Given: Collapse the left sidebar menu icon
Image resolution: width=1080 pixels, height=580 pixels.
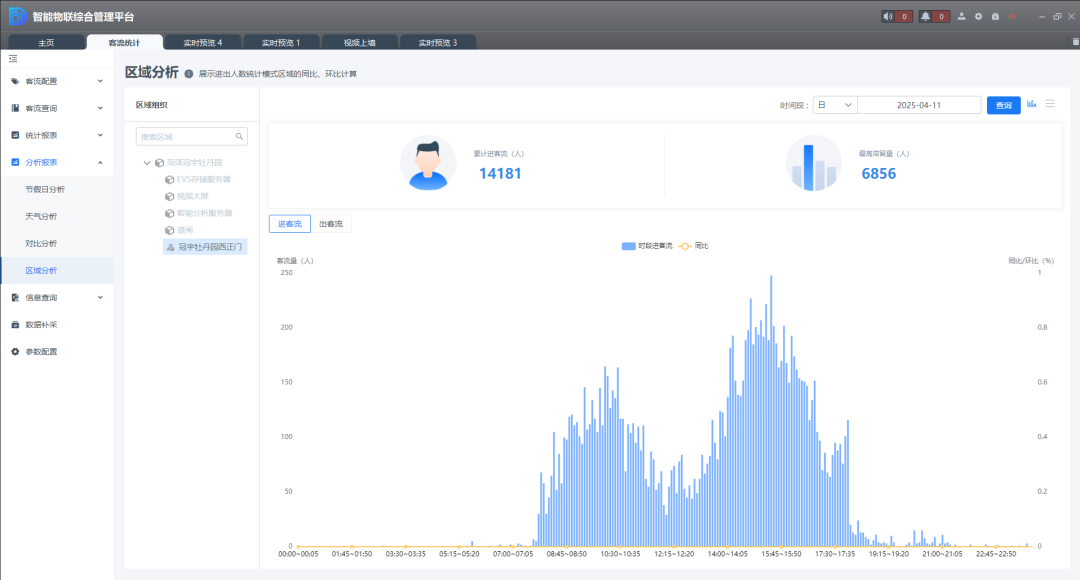Looking at the screenshot, I should point(13,59).
